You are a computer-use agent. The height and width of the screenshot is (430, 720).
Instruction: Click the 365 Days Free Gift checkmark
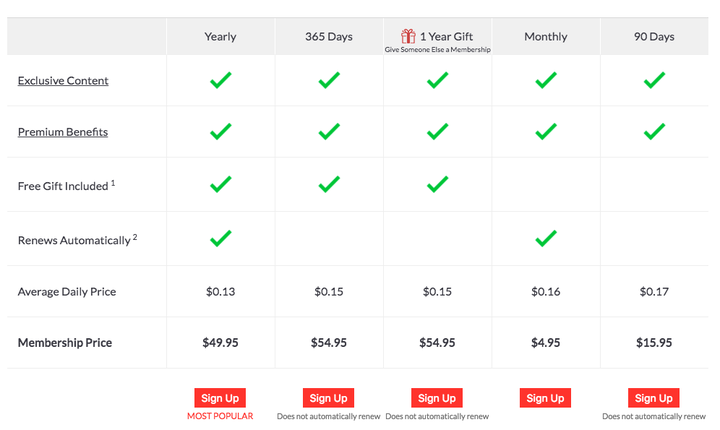click(x=329, y=184)
